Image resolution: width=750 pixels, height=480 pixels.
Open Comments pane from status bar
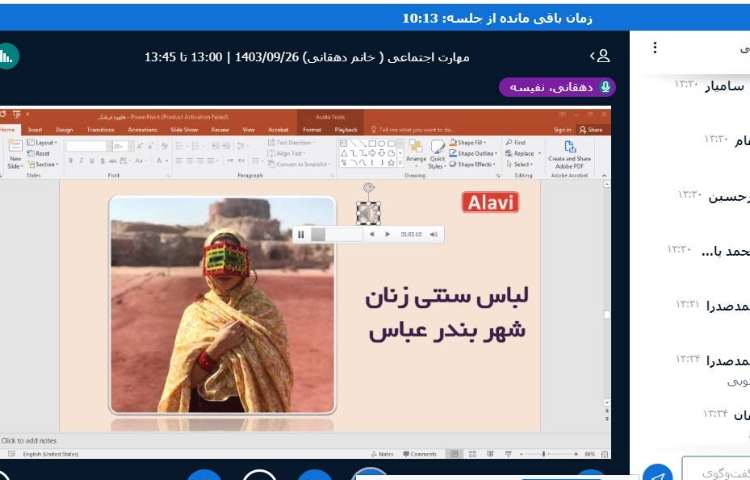tap(419, 454)
